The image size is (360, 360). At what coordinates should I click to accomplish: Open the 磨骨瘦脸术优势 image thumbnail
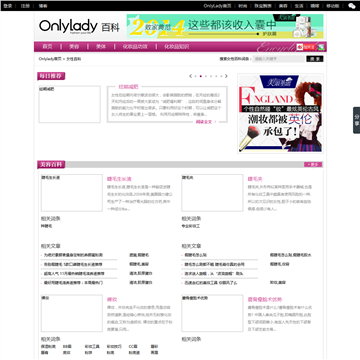pos(212,313)
